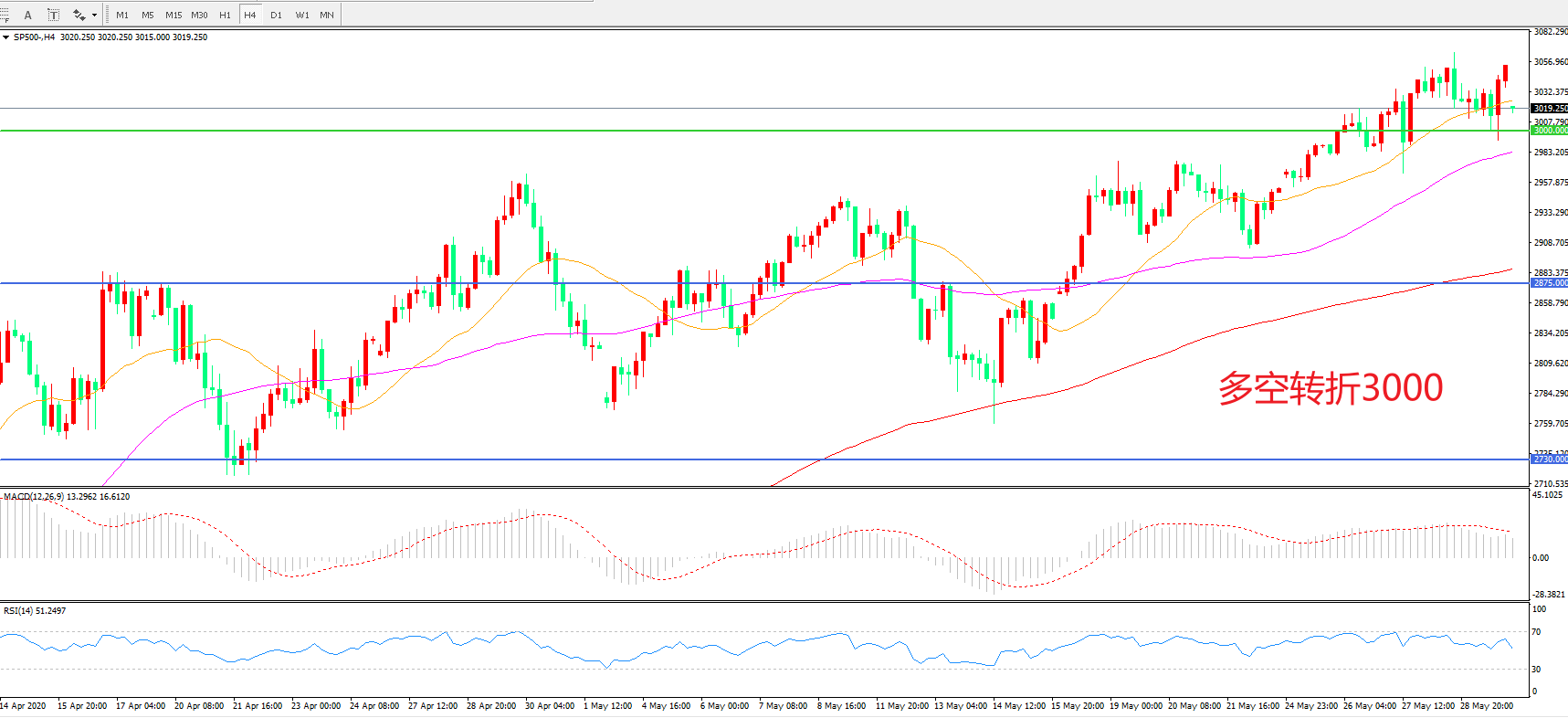Select the H1 timeframe button
The width and height of the screenshot is (1568, 718).
tap(225, 15)
